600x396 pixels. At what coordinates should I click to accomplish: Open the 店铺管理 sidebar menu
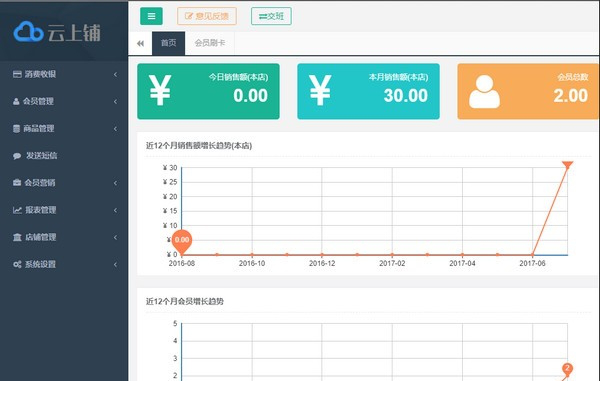click(64, 237)
